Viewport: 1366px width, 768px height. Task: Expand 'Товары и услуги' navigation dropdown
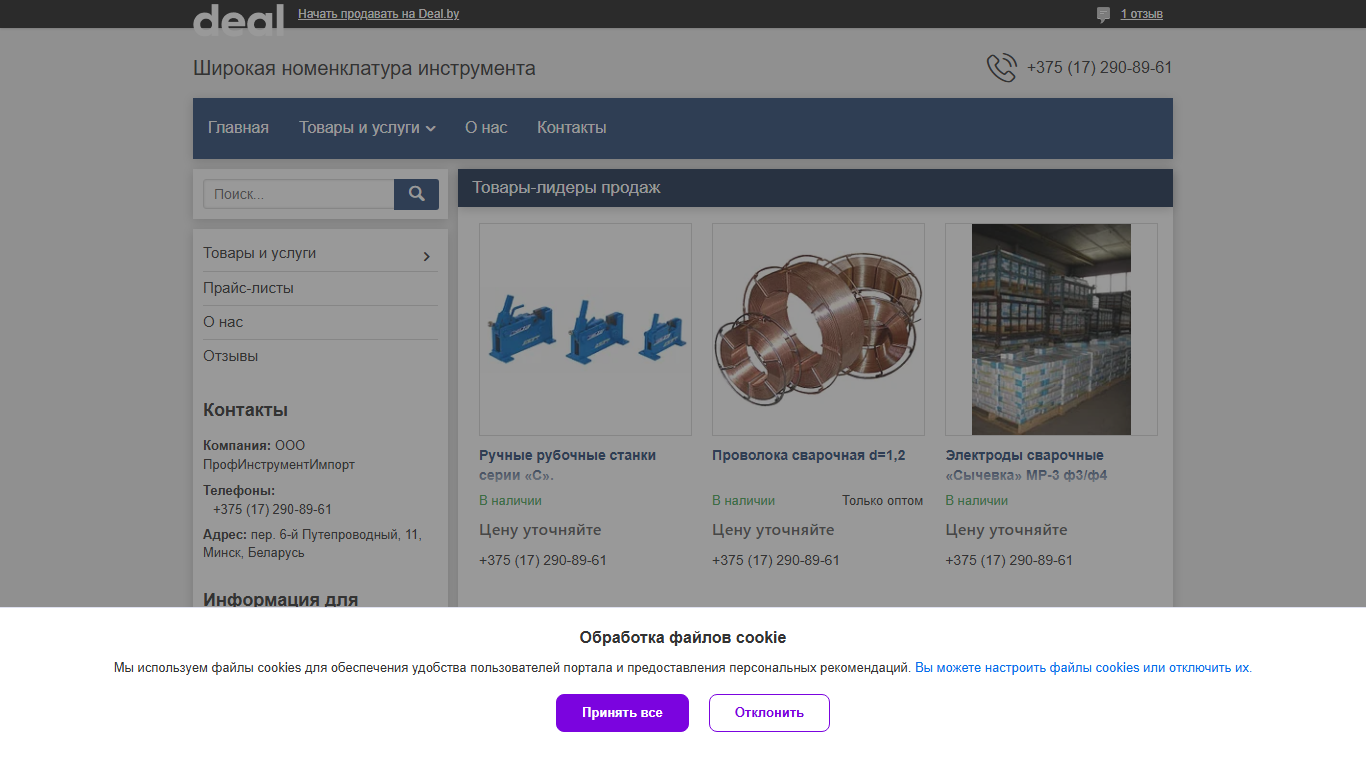367,128
